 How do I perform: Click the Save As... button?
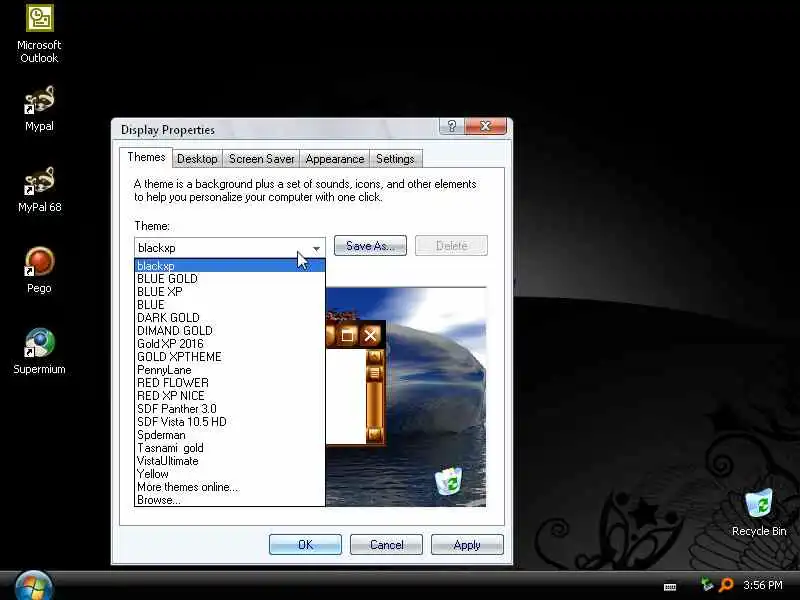(370, 245)
